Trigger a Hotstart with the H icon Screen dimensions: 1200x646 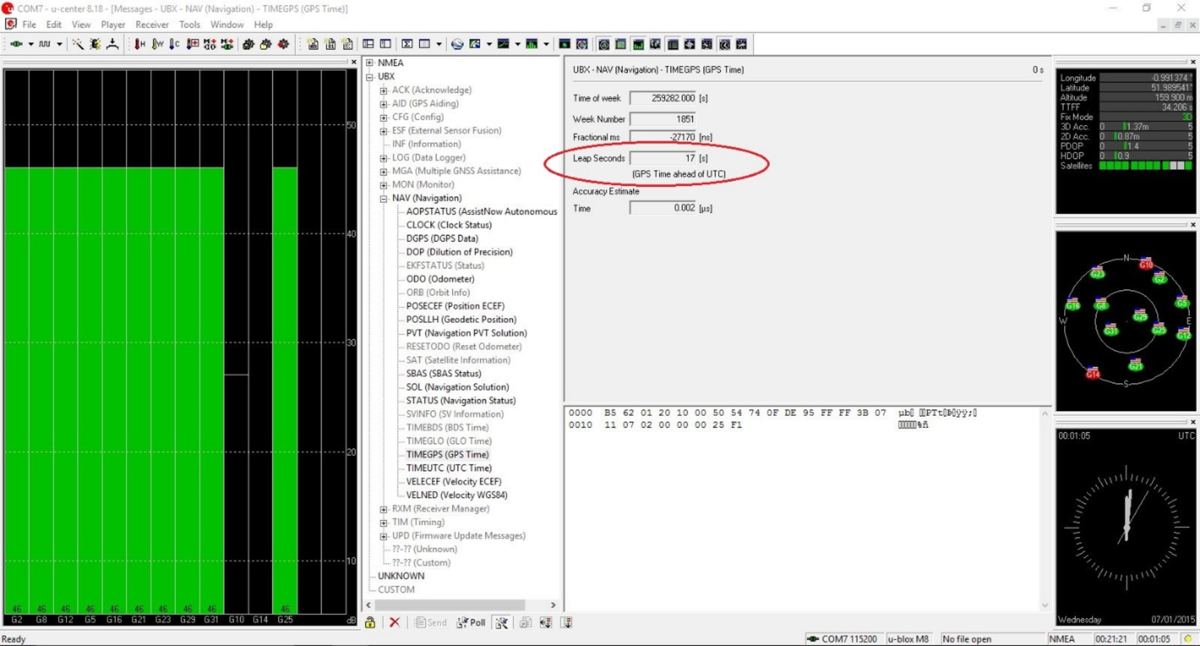pos(140,44)
